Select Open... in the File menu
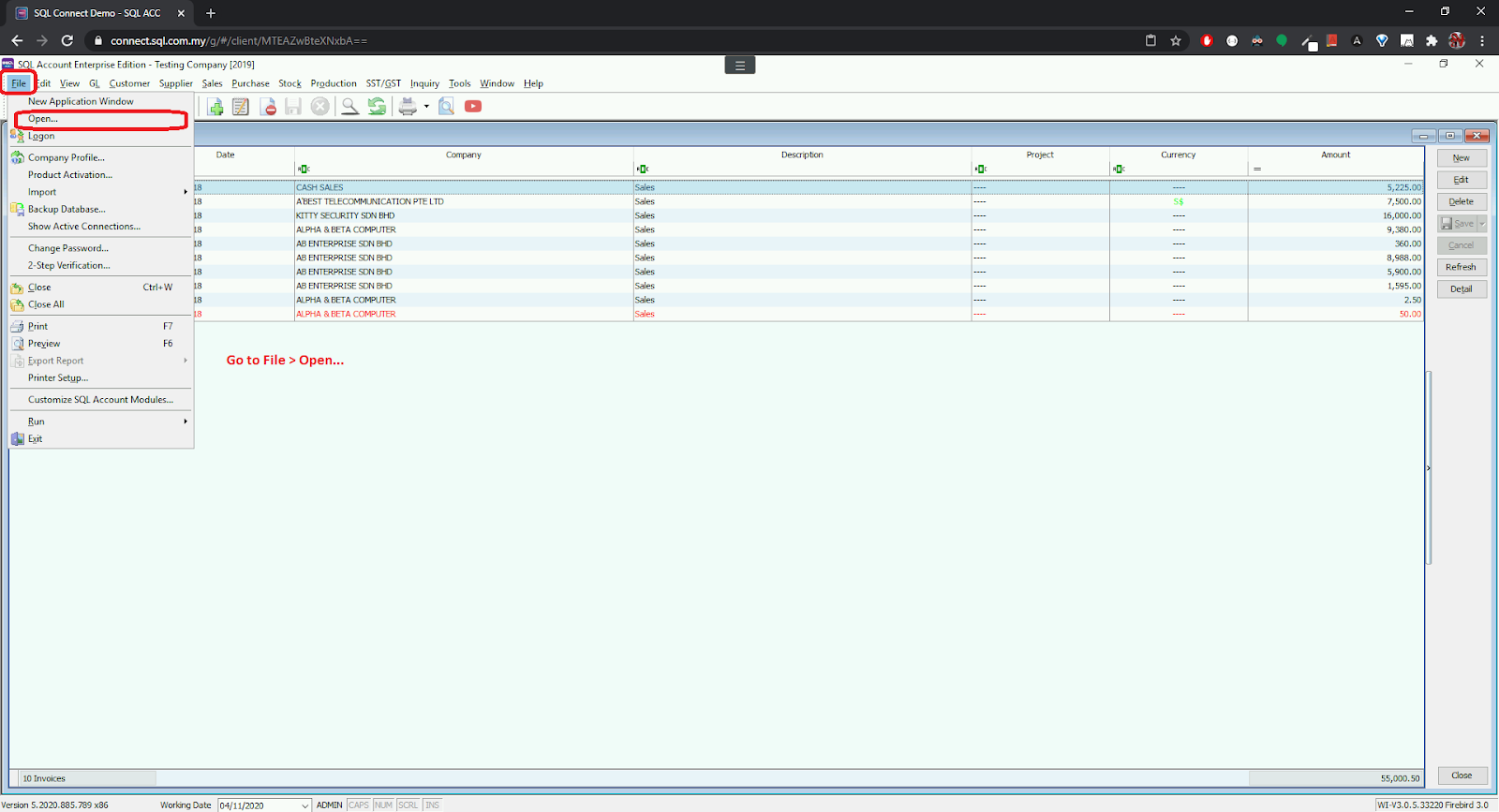Screen dimensions: 1499x812 coord(101,119)
